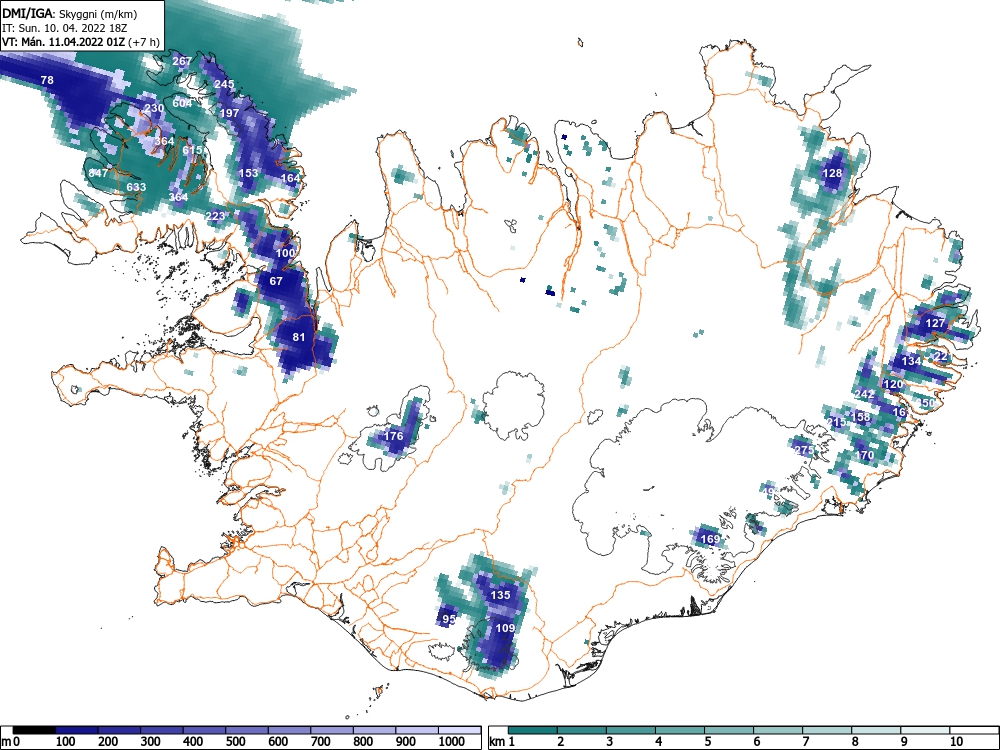Click the 'VT: Mán. 11.04.2022 01Z' line
This screenshot has height=750, width=1000.
[64, 42]
